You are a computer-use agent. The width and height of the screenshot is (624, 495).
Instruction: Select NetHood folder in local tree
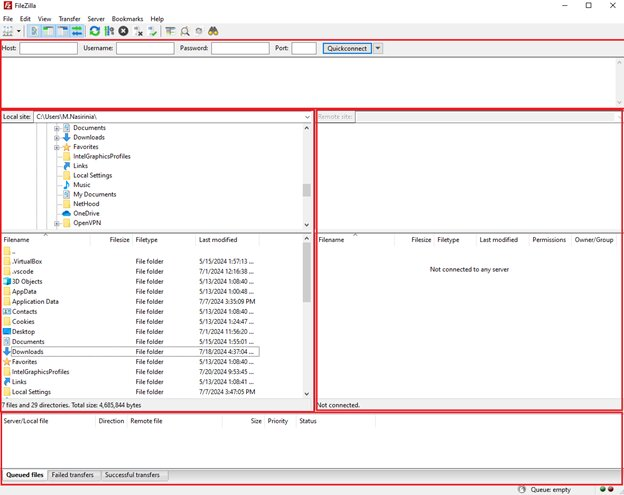click(86, 204)
